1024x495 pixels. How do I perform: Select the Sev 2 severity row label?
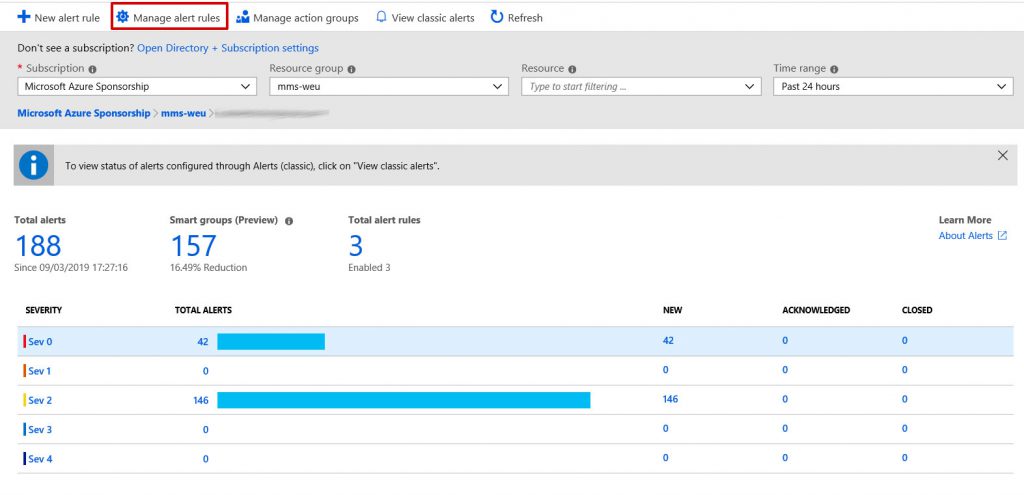40,400
